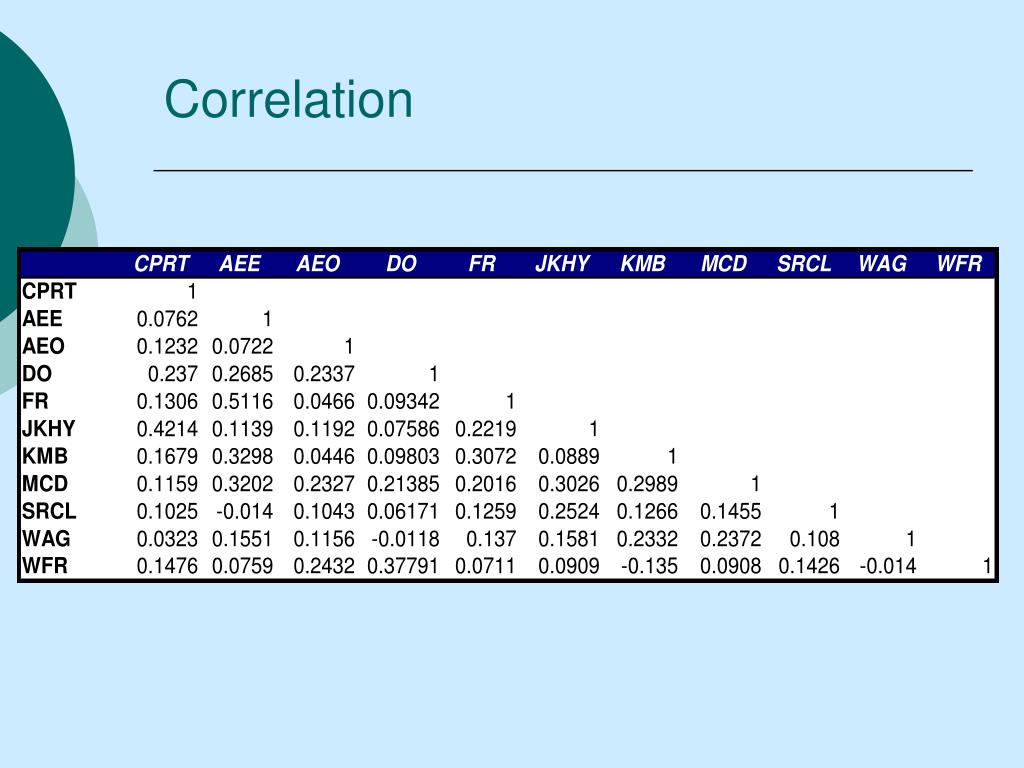Select the cell showing 0.237

pyautogui.click(x=172, y=374)
